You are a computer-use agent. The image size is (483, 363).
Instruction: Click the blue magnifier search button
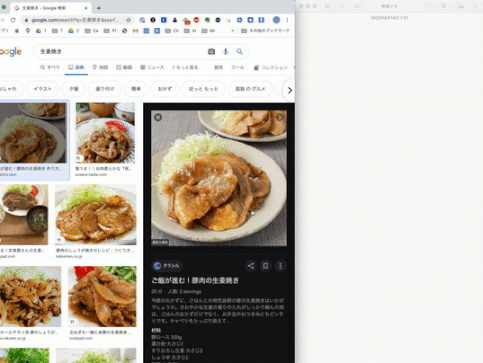[x=240, y=52]
